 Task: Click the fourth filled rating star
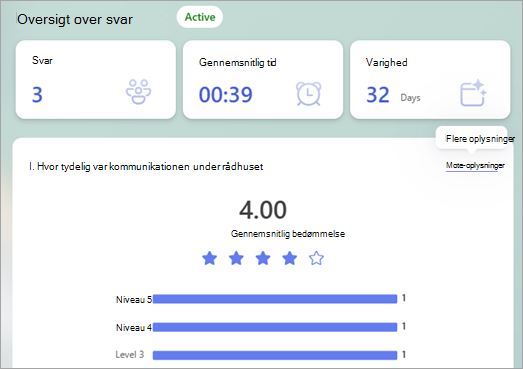pos(290,258)
